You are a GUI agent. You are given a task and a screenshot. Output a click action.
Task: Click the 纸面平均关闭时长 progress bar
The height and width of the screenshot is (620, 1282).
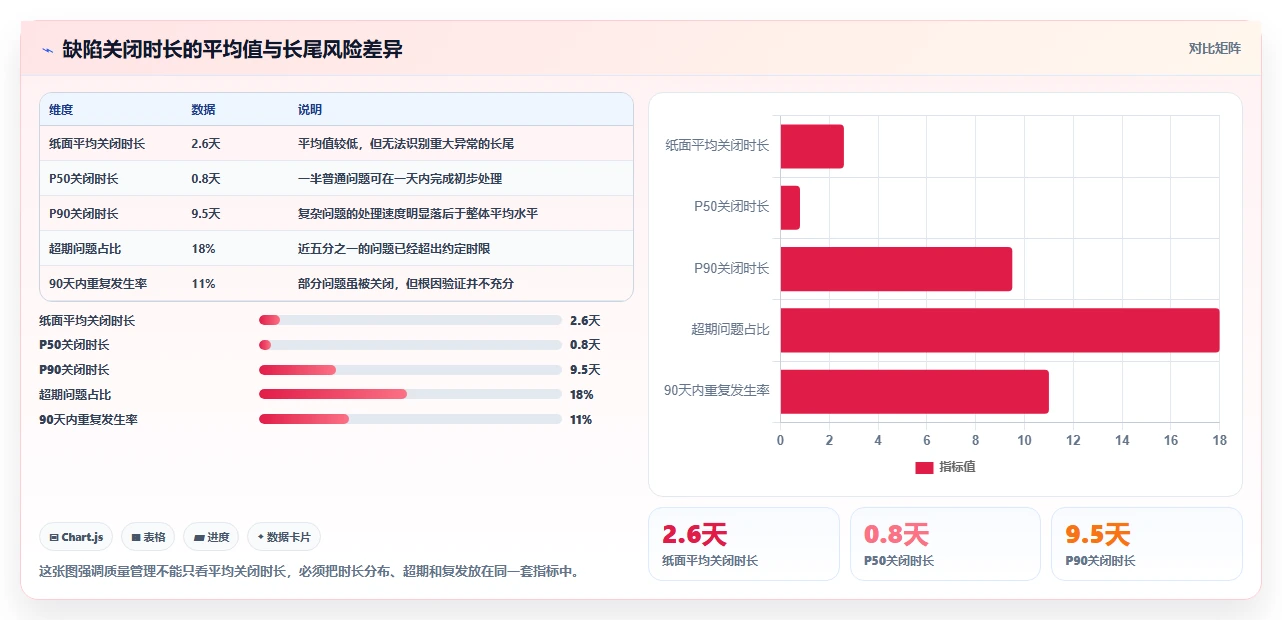410,320
